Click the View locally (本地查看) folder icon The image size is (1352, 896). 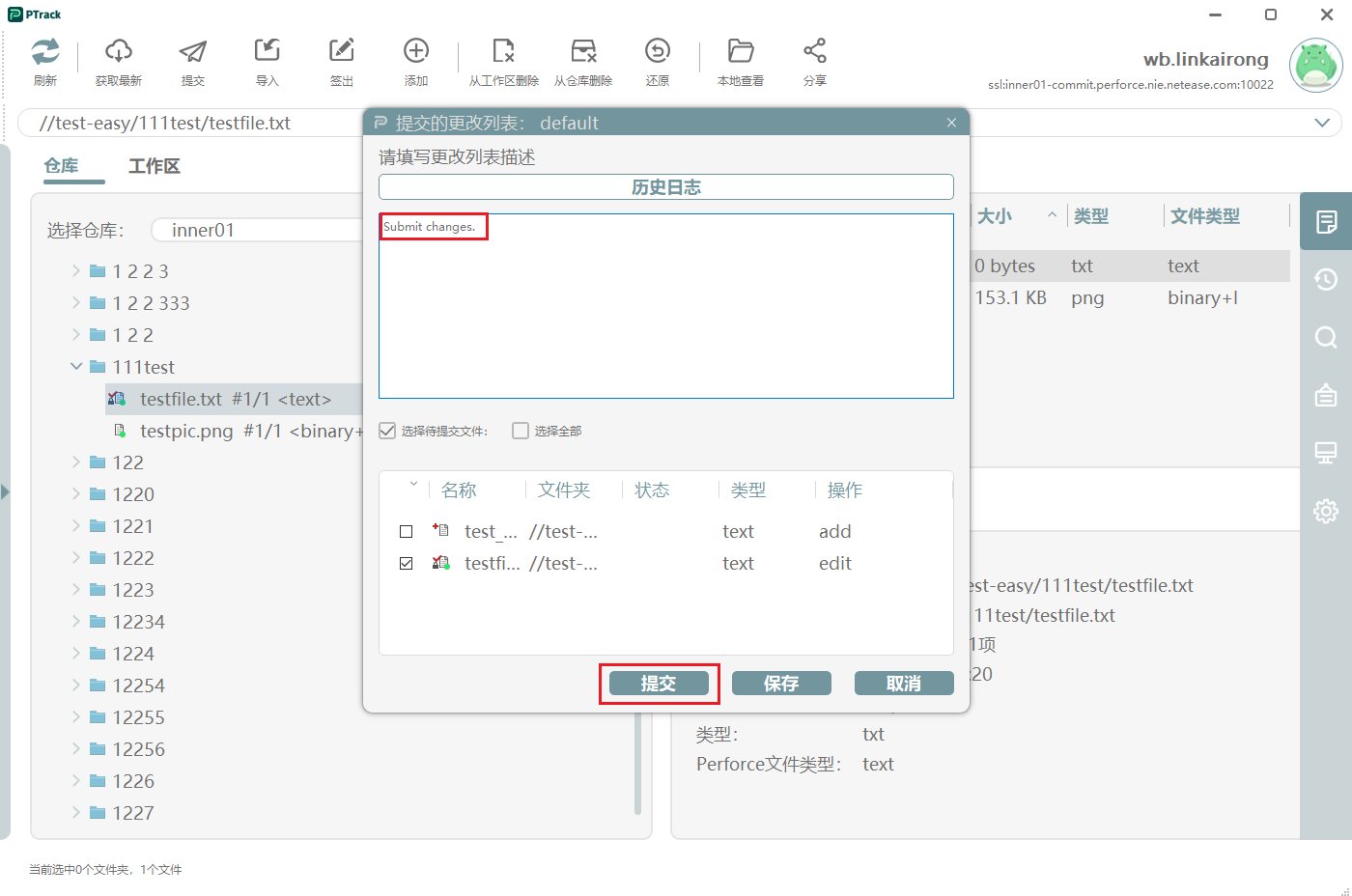pos(741,50)
